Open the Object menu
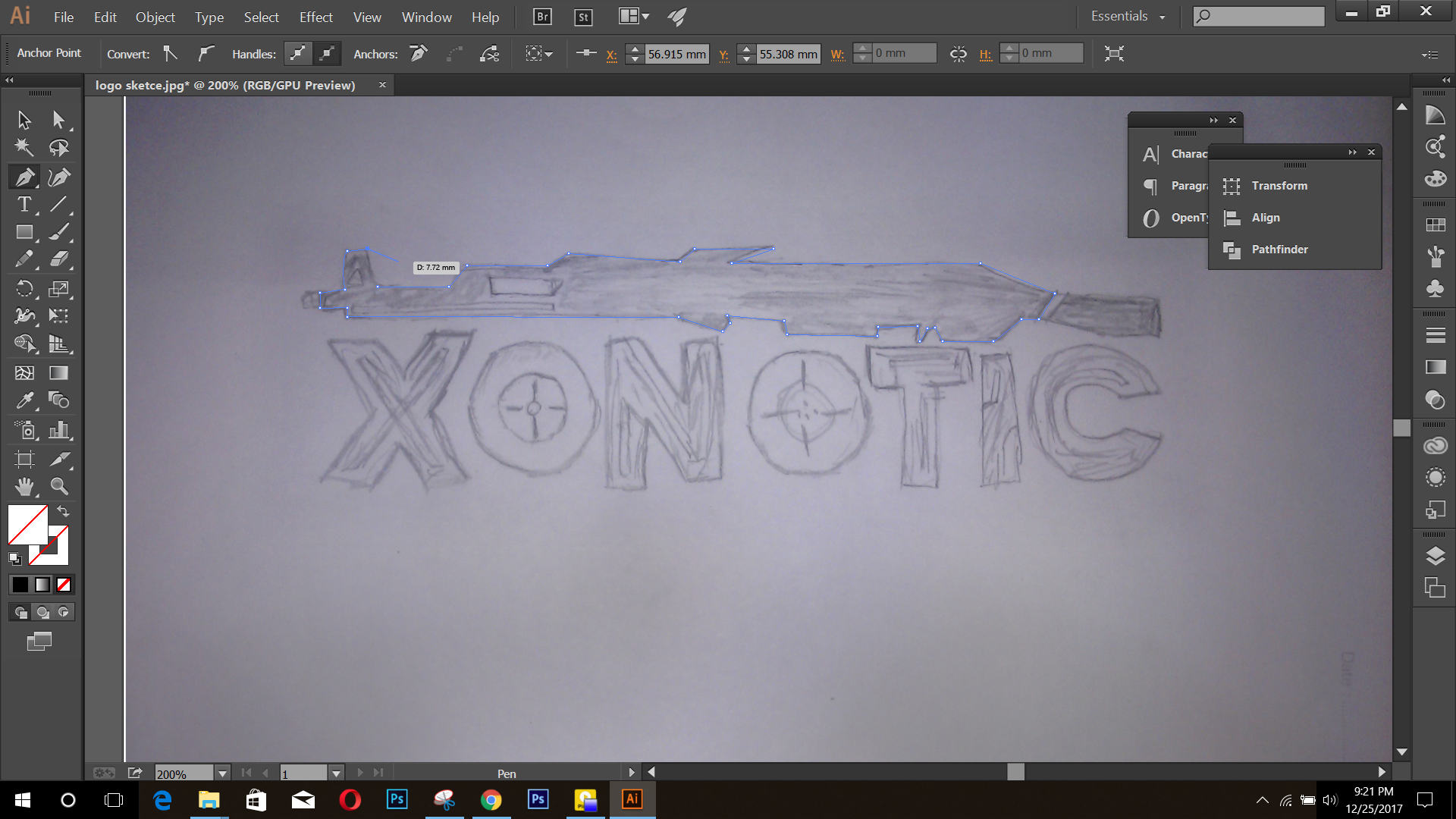Screen dimensions: 1456x819 click(x=155, y=17)
